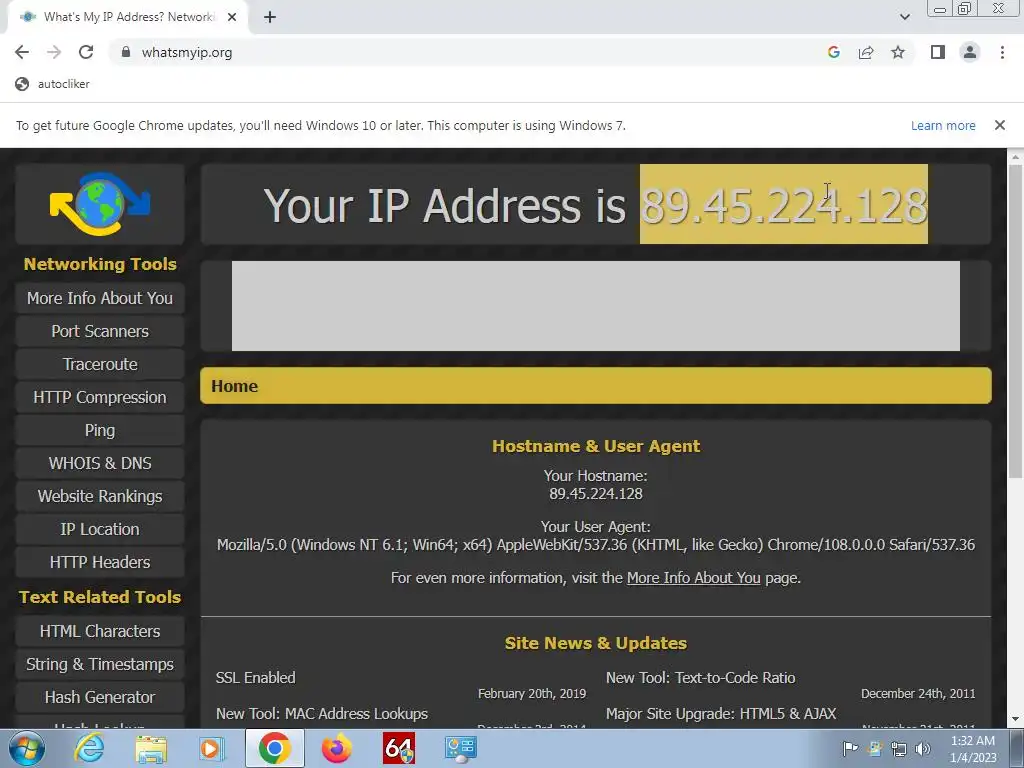The image size is (1024, 768).
Task: Go back using the browser back arrow
Action: pyautogui.click(x=22, y=52)
